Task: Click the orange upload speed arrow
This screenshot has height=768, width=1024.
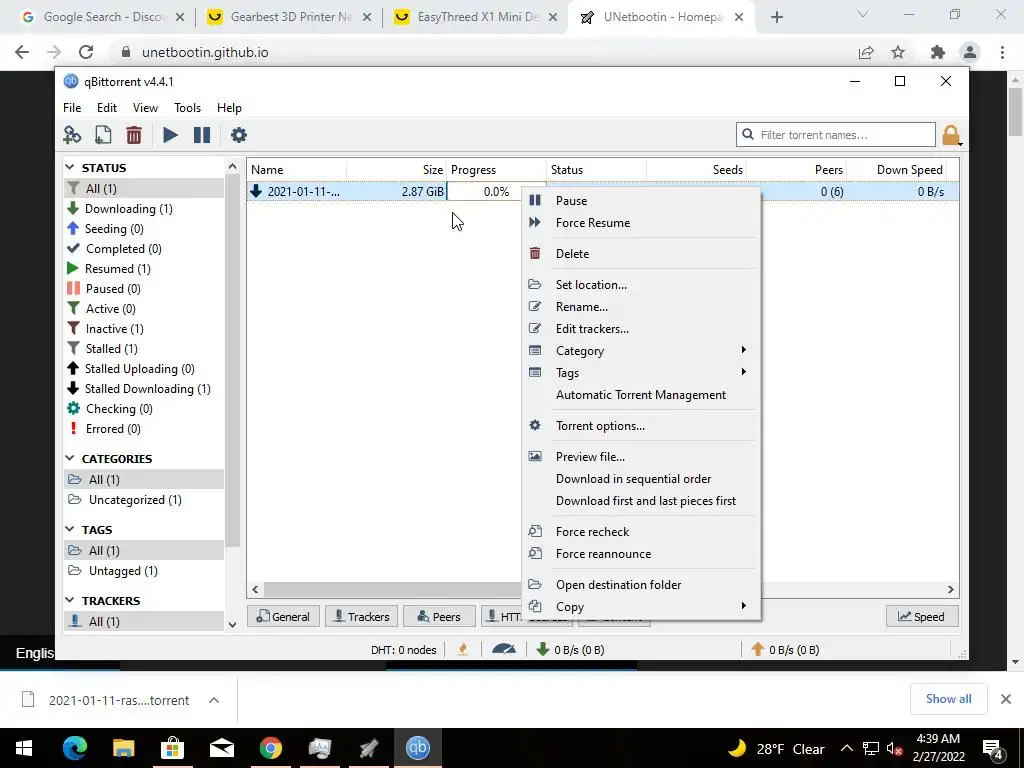Action: tap(758, 649)
